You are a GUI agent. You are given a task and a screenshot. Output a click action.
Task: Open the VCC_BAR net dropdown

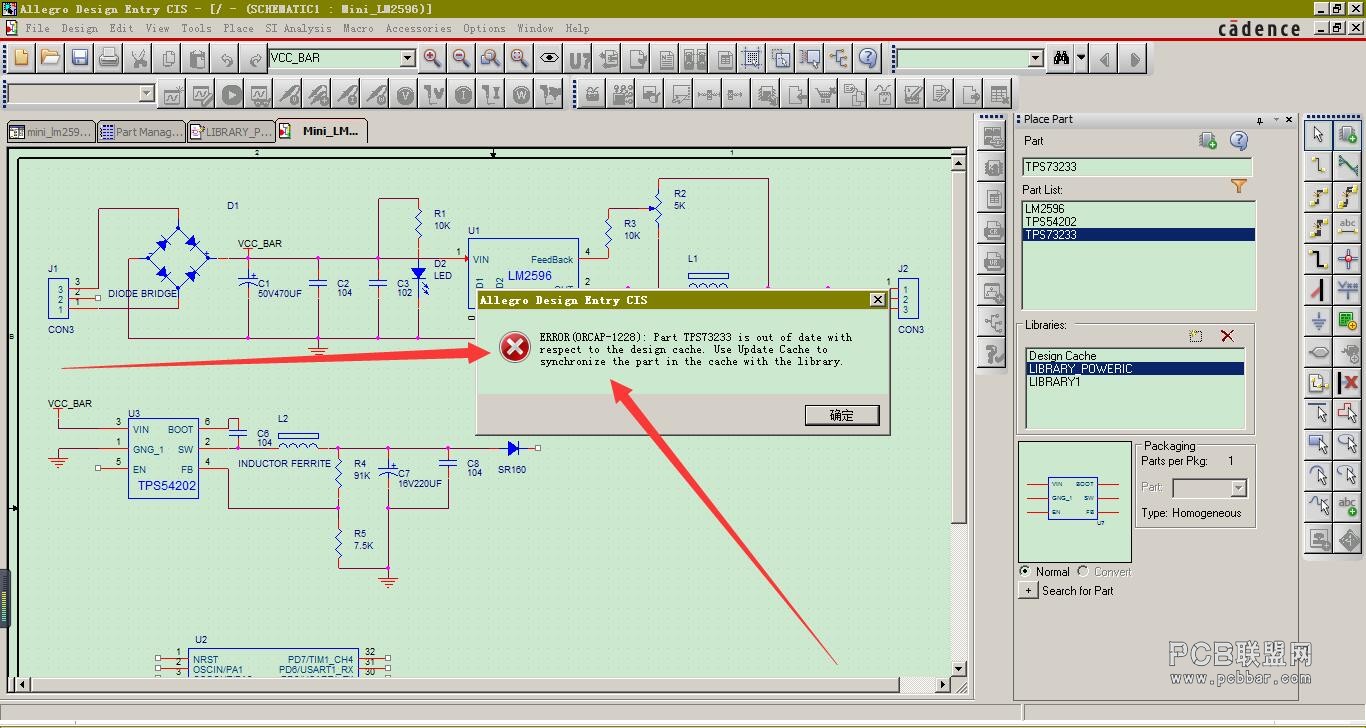tap(407, 59)
